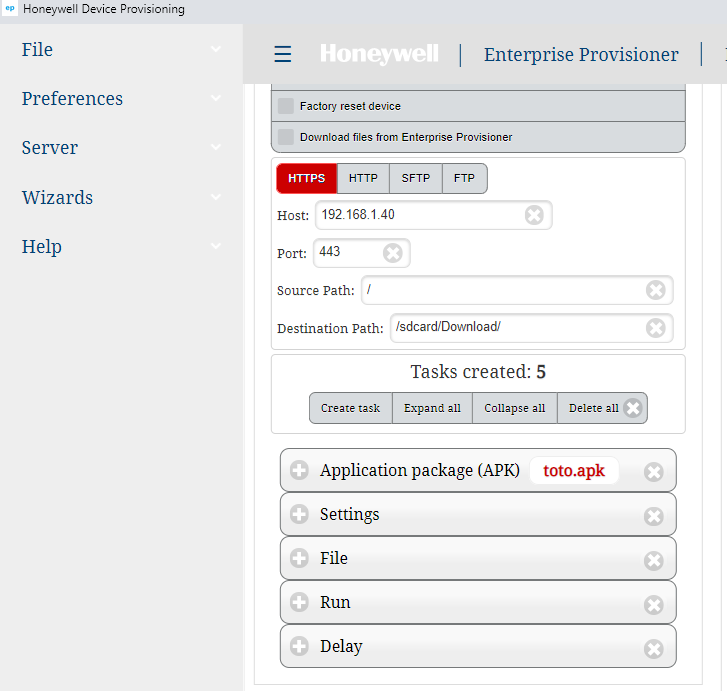The image size is (727, 691).
Task: Select the HTTPS protocol tab
Action: click(x=306, y=179)
